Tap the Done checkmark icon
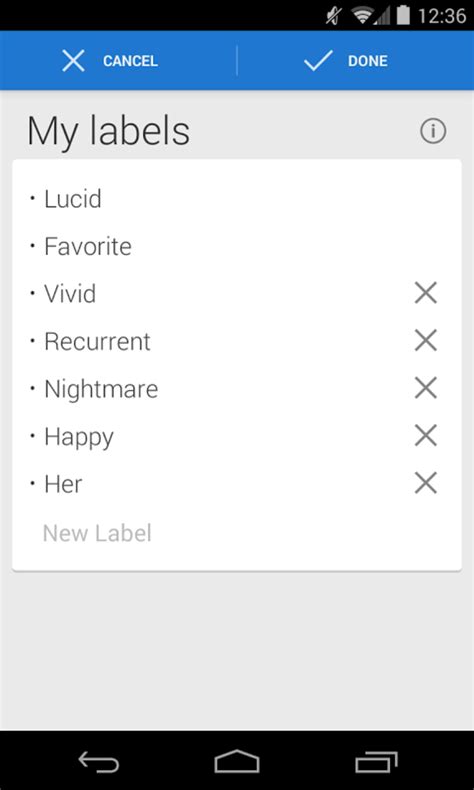 tap(318, 61)
